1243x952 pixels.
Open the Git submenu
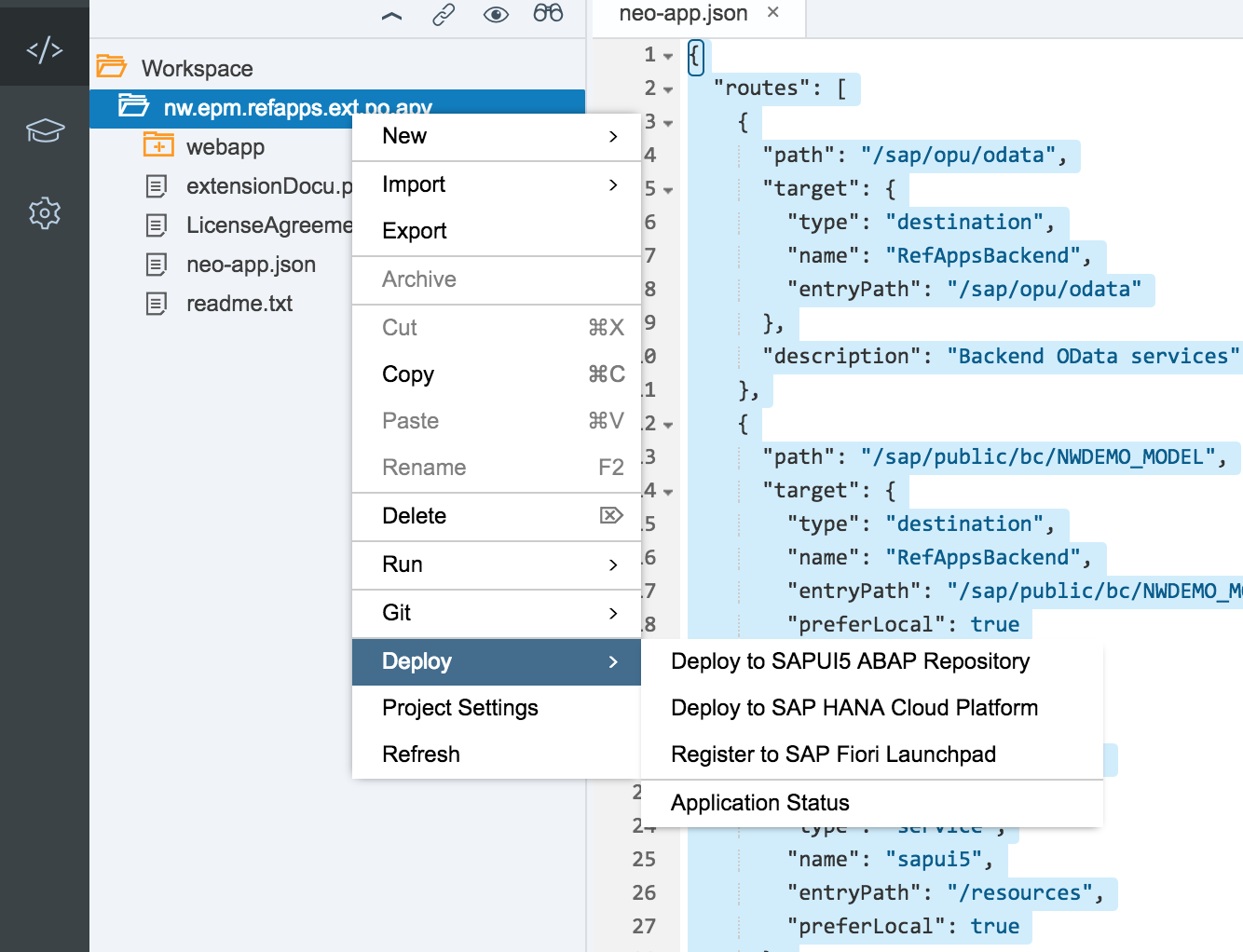[497, 613]
